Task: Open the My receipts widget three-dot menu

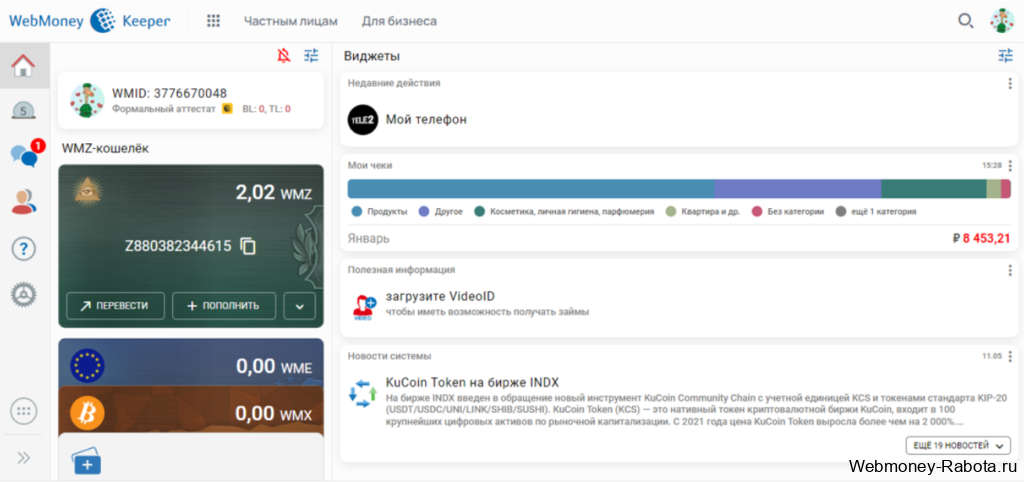Action: [1010, 166]
